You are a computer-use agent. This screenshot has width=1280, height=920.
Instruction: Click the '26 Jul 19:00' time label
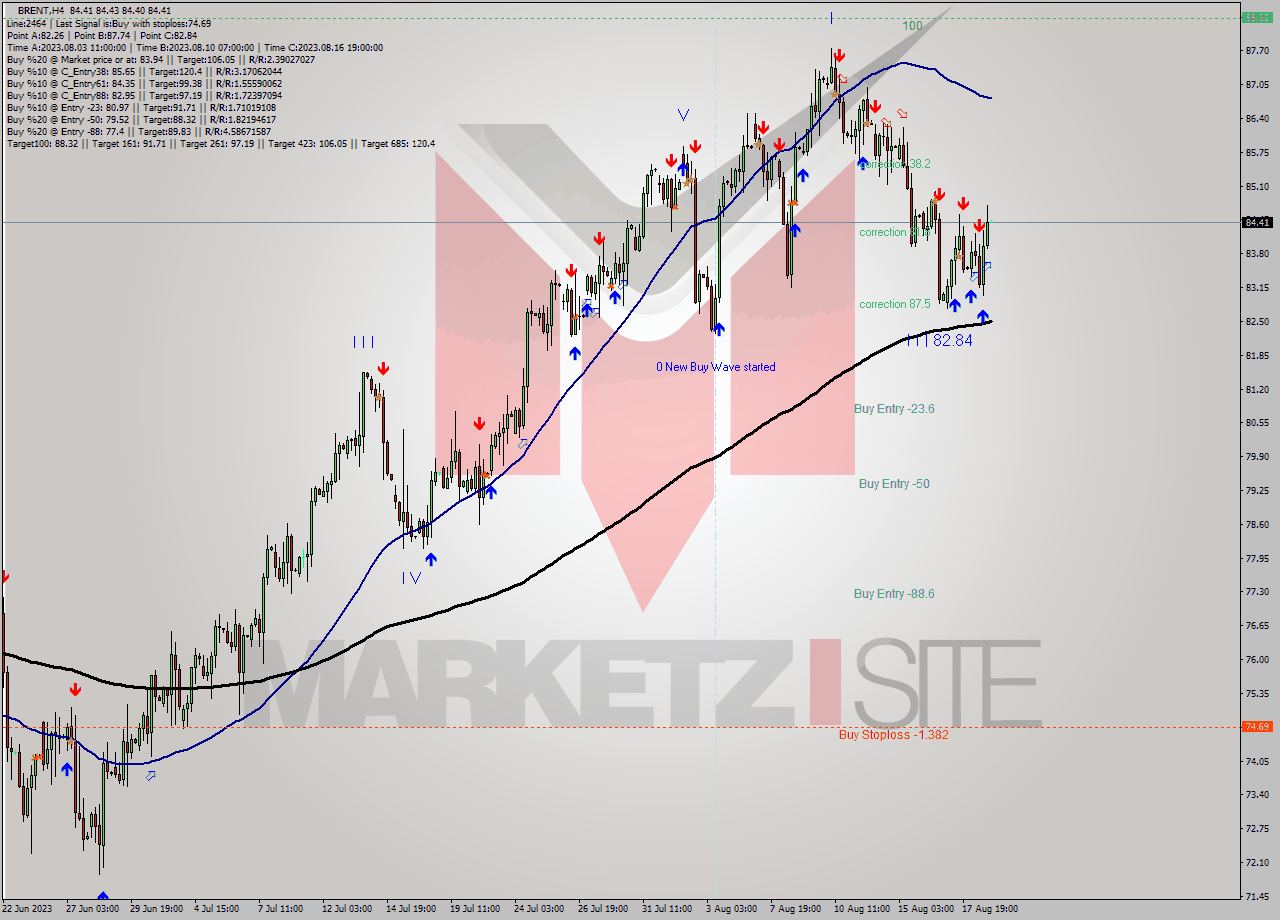605,909
